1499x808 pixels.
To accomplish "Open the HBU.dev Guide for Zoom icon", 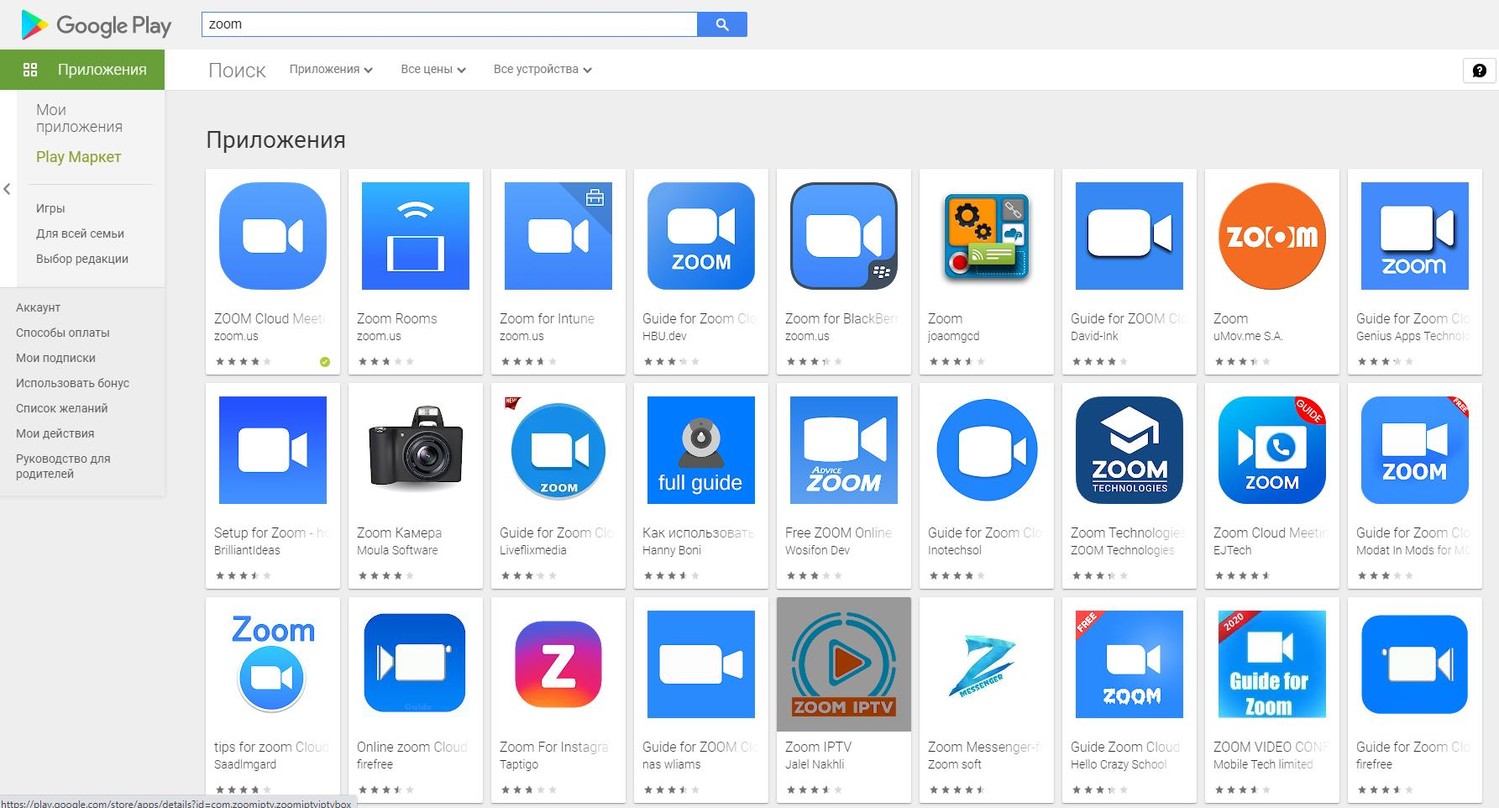I will coord(701,236).
